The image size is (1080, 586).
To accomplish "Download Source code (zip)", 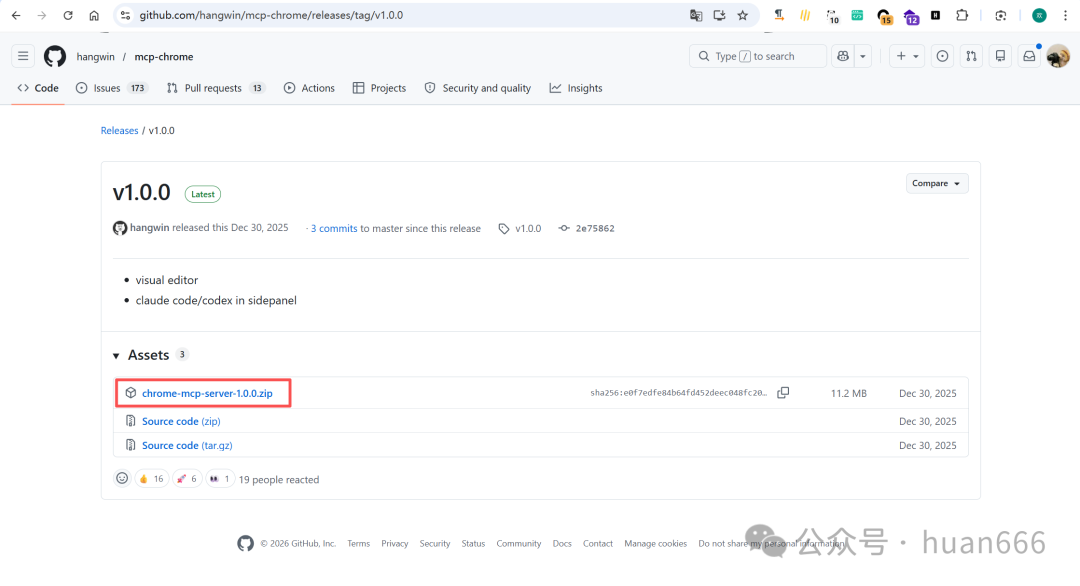I will click(181, 421).
